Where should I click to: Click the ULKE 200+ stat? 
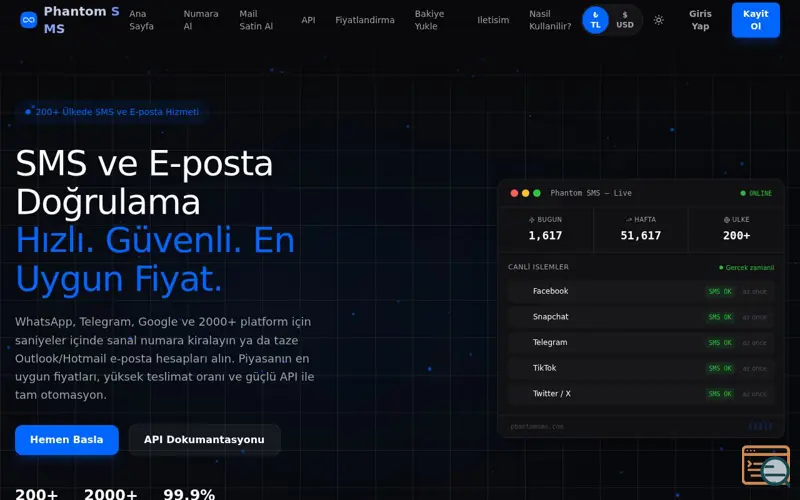point(736,228)
